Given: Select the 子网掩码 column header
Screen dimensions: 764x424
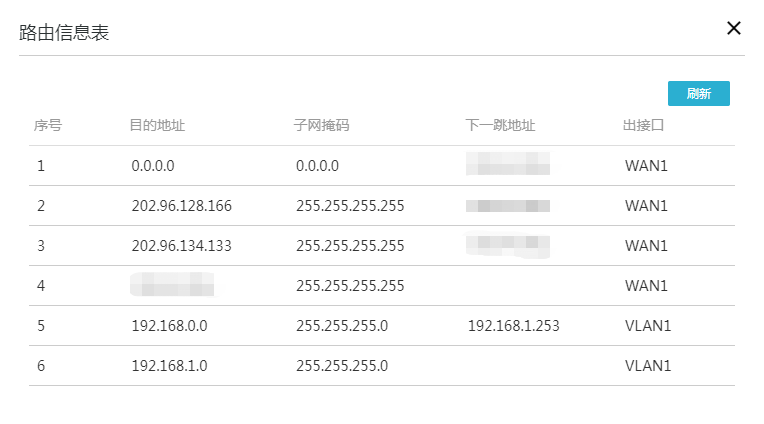Looking at the screenshot, I should (x=322, y=126).
